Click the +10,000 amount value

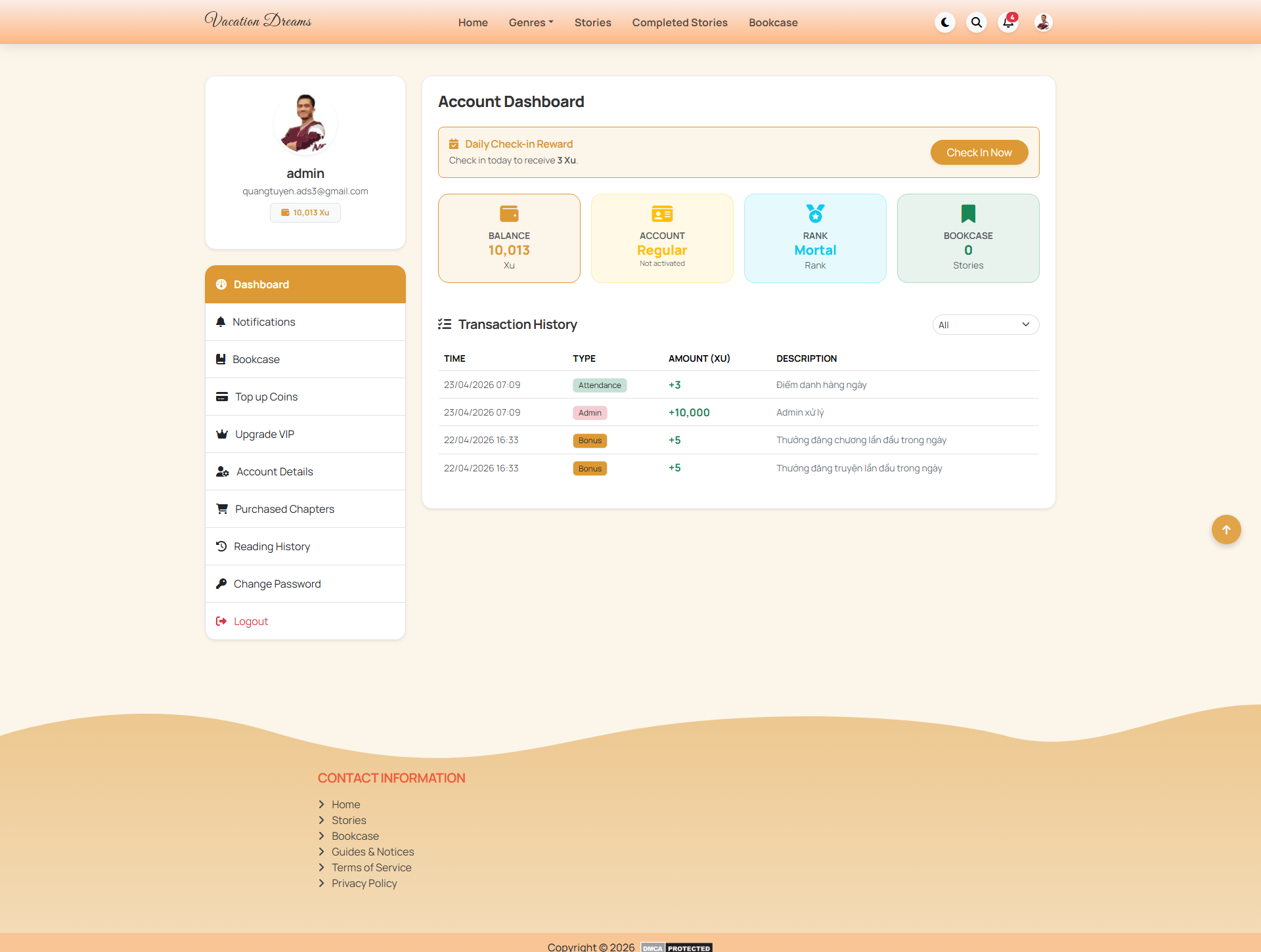(x=689, y=412)
